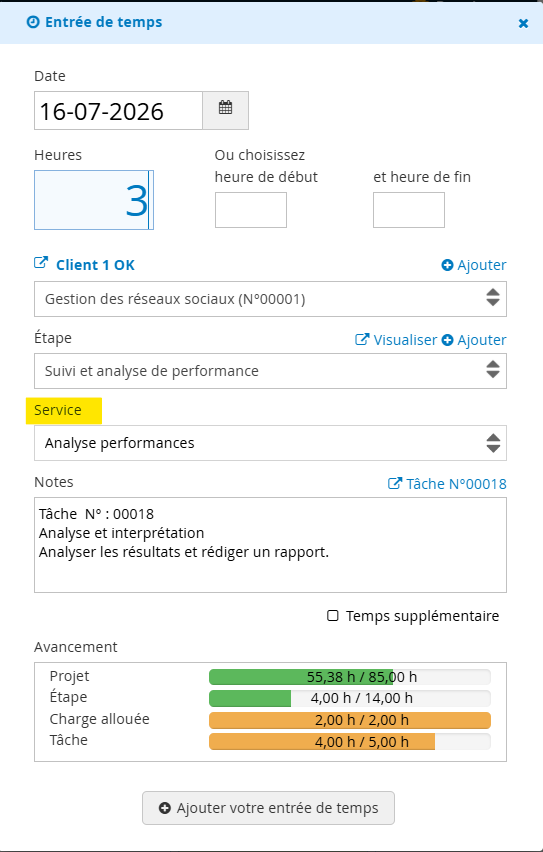Click the Entrée de temps title text
The width and height of the screenshot is (543, 852).
(103, 22)
